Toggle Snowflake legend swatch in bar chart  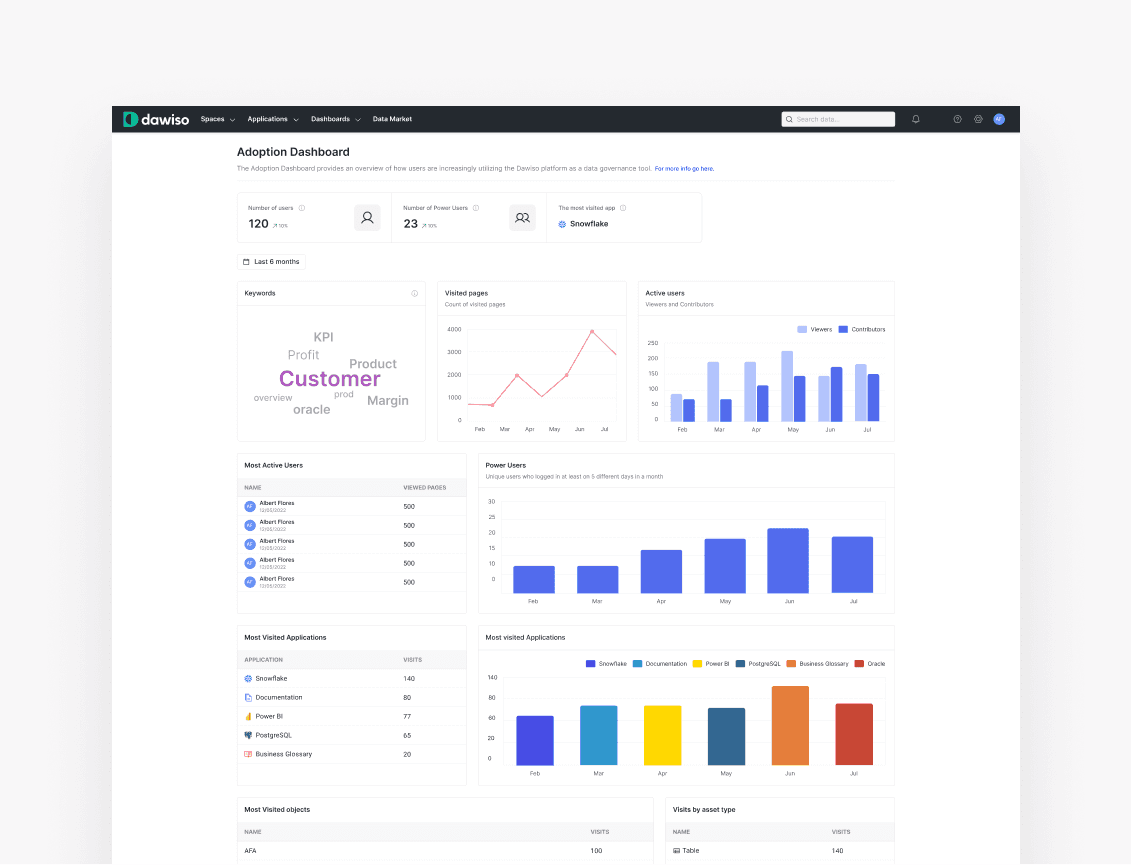point(591,664)
